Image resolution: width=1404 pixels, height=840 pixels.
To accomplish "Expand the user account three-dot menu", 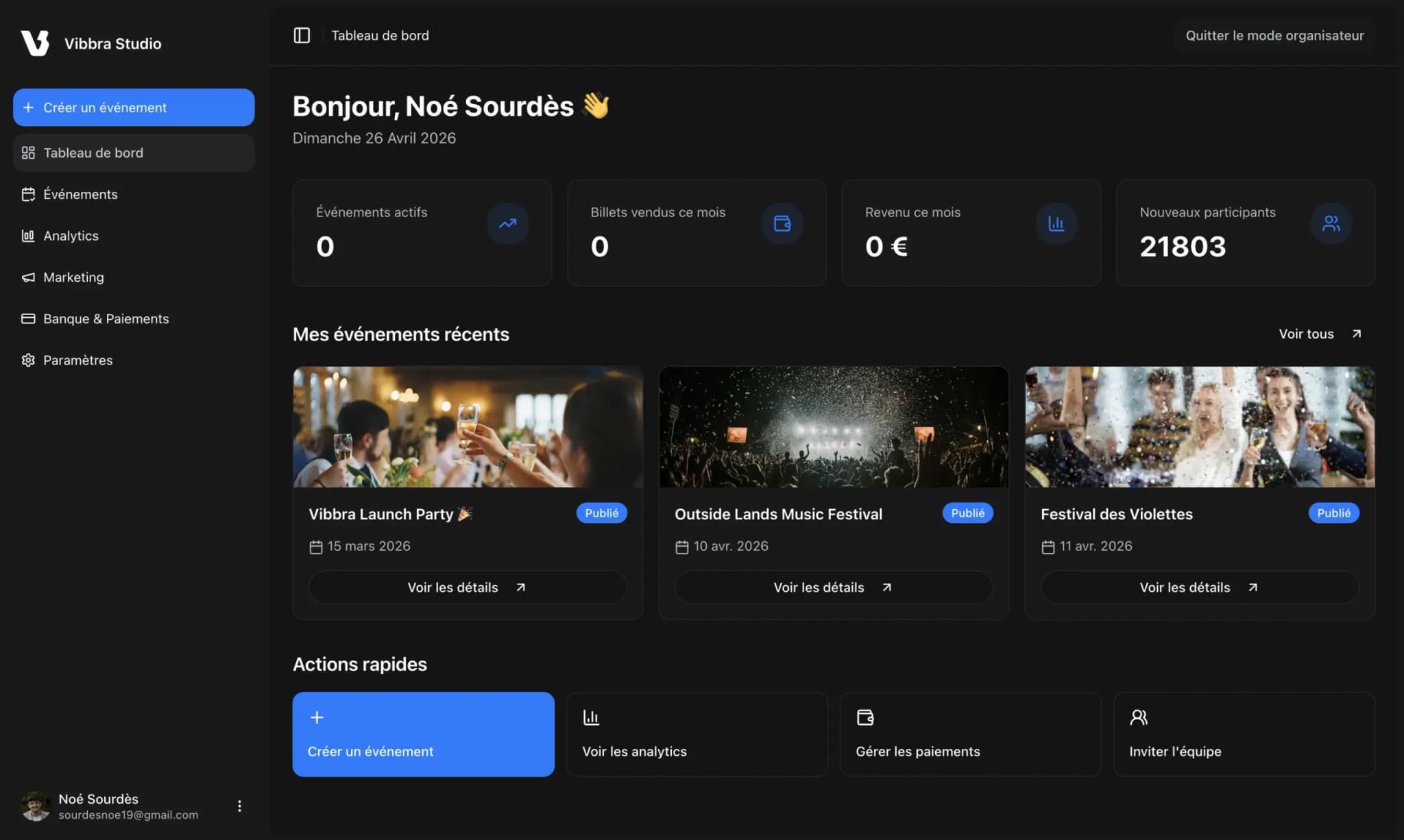I will point(239,806).
